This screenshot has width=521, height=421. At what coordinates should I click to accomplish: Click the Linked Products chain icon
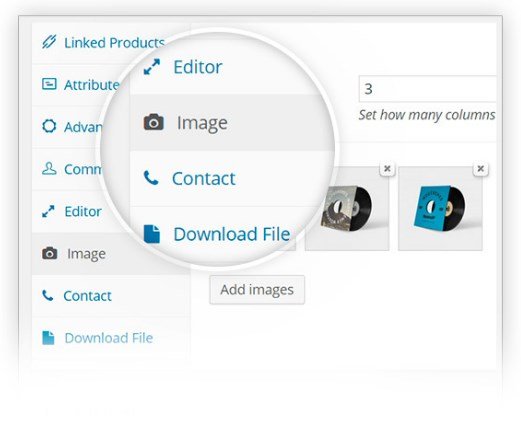49,42
